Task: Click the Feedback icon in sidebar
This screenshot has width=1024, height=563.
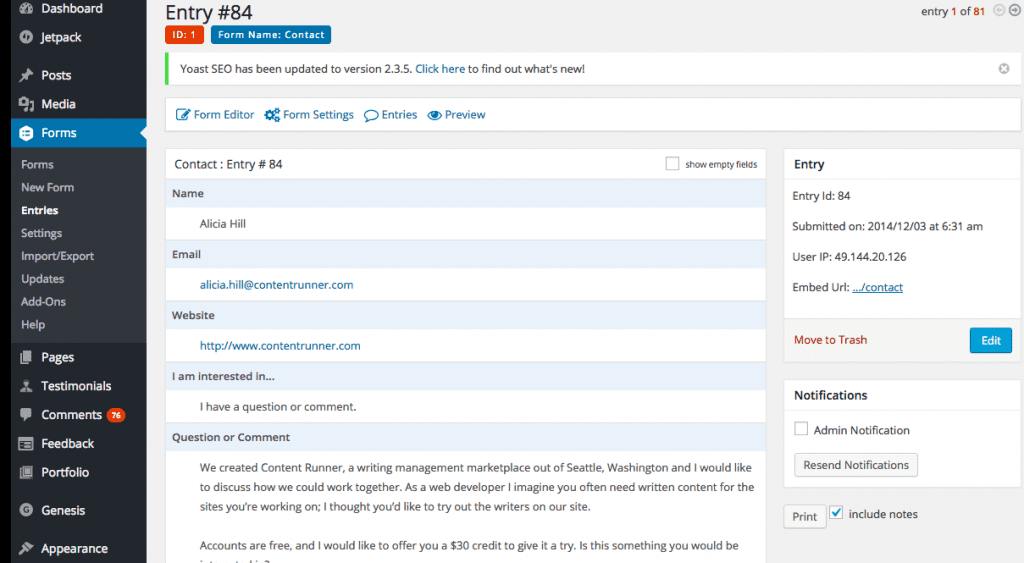Action: tap(26, 443)
